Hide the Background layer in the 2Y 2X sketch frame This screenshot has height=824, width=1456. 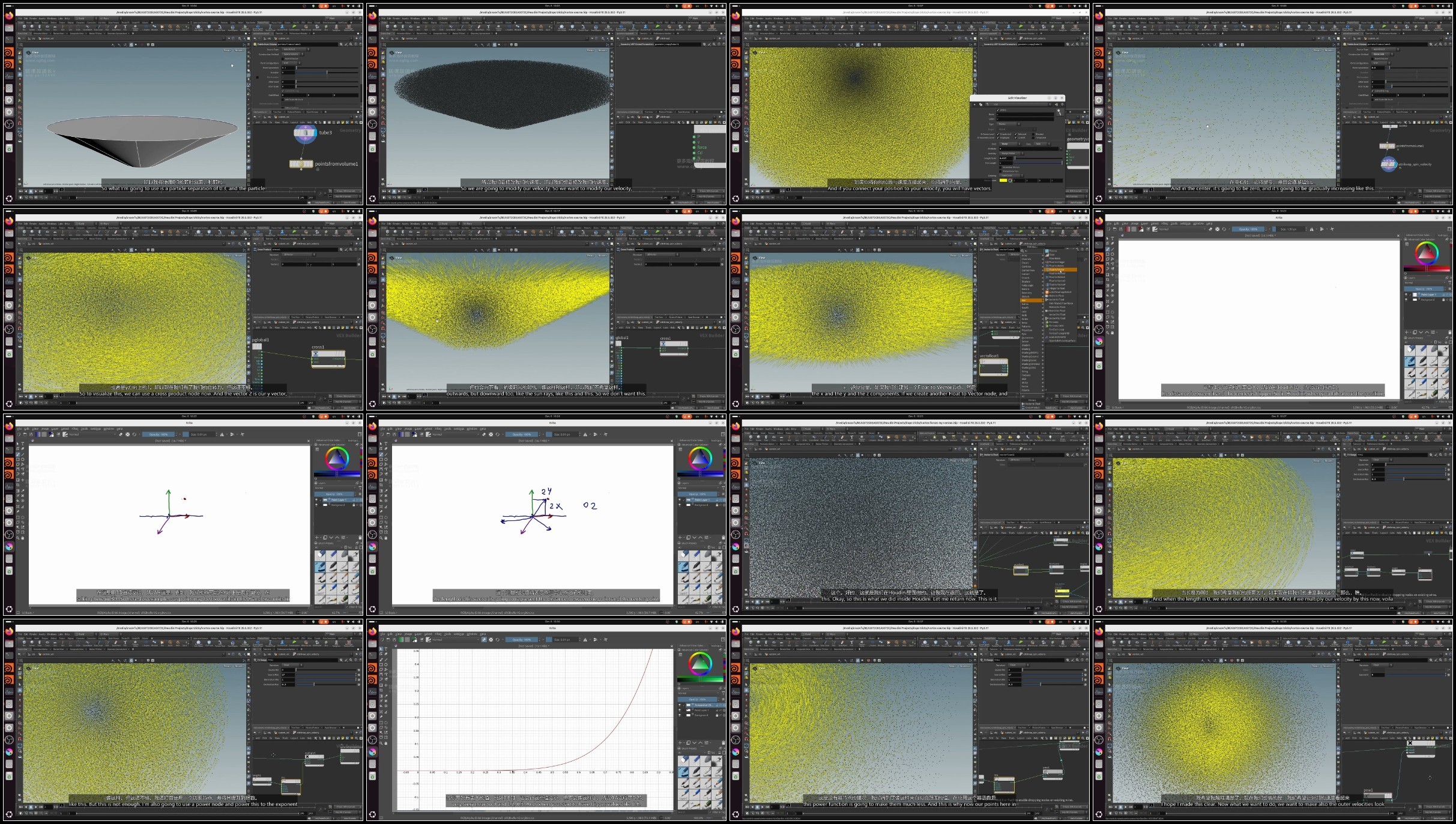tap(680, 505)
